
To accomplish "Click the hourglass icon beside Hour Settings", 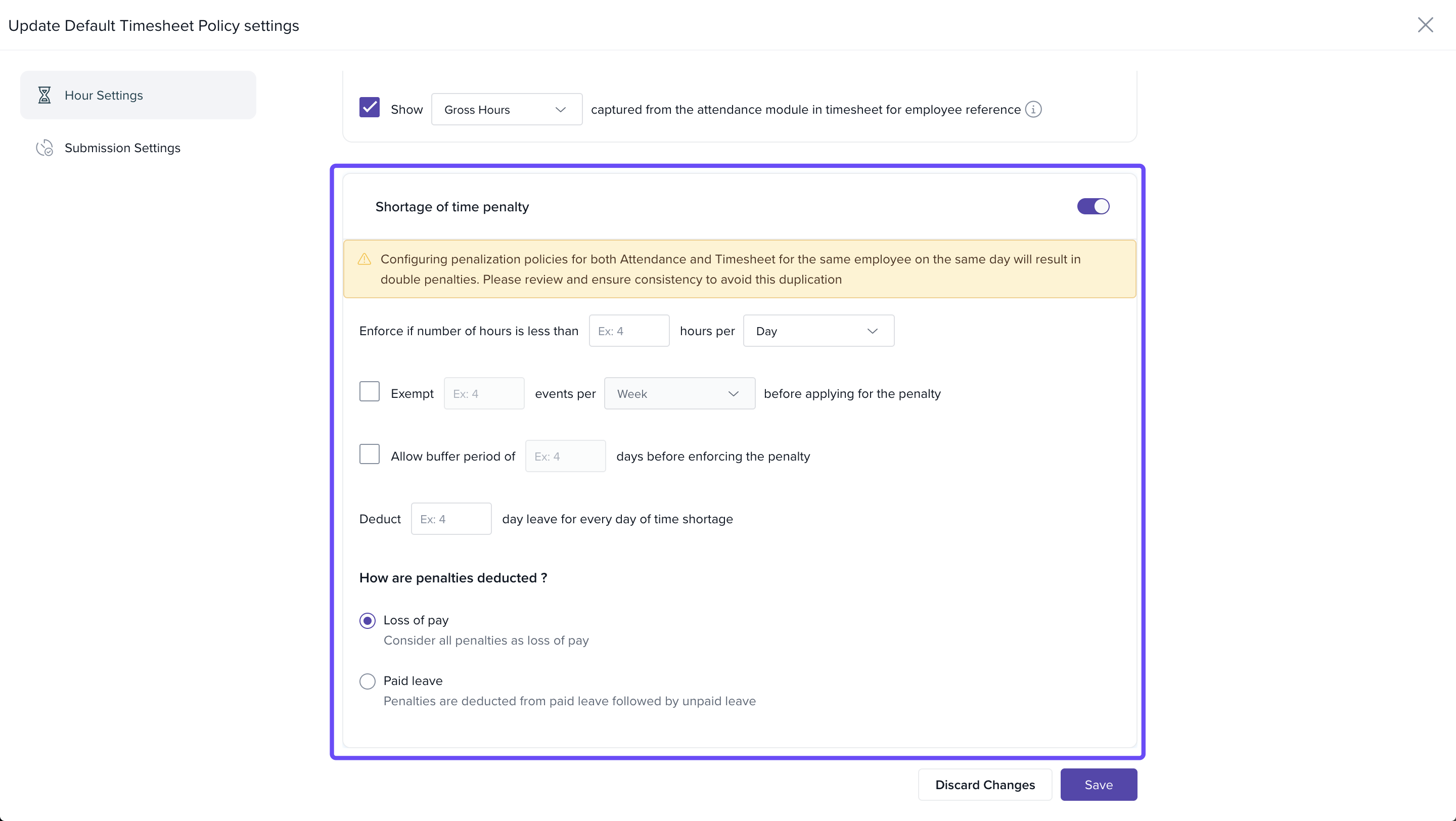I will coord(44,95).
